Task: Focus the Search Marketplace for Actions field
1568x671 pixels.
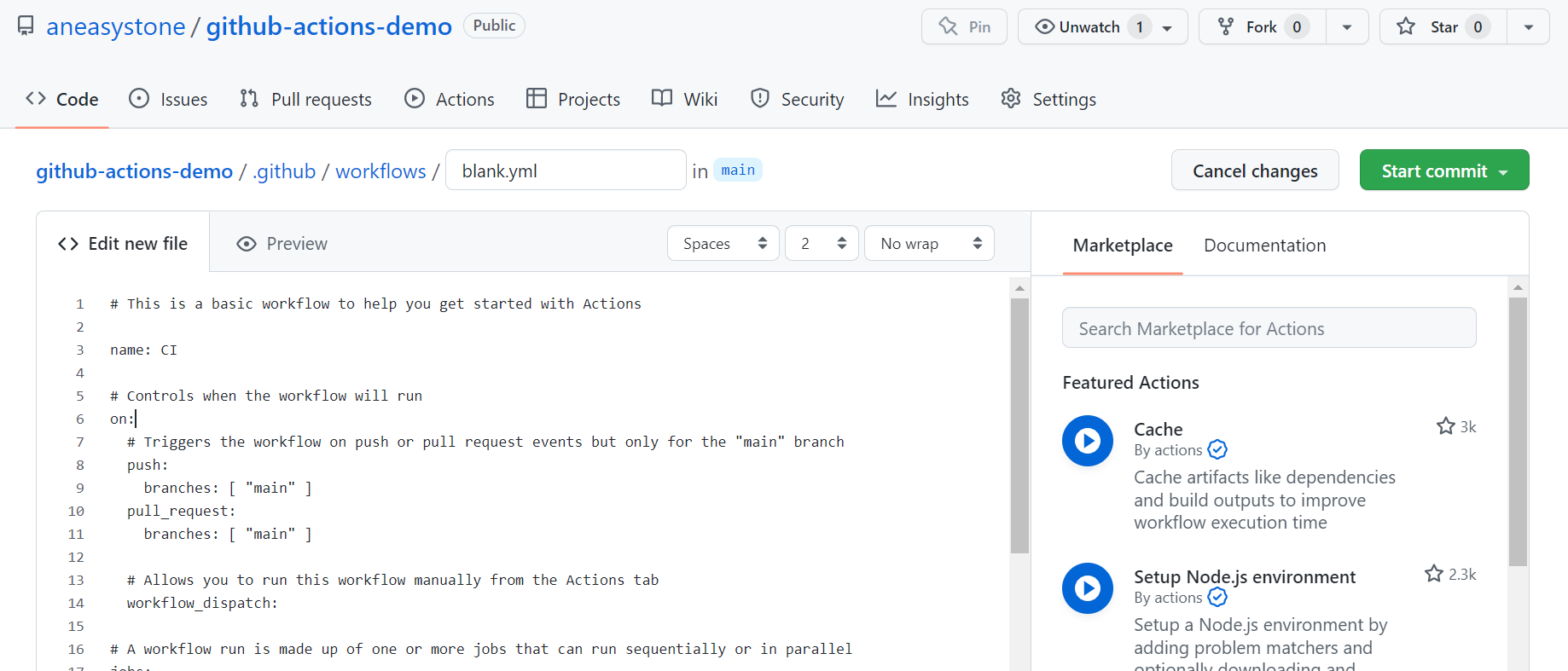Action: pyautogui.click(x=1269, y=327)
